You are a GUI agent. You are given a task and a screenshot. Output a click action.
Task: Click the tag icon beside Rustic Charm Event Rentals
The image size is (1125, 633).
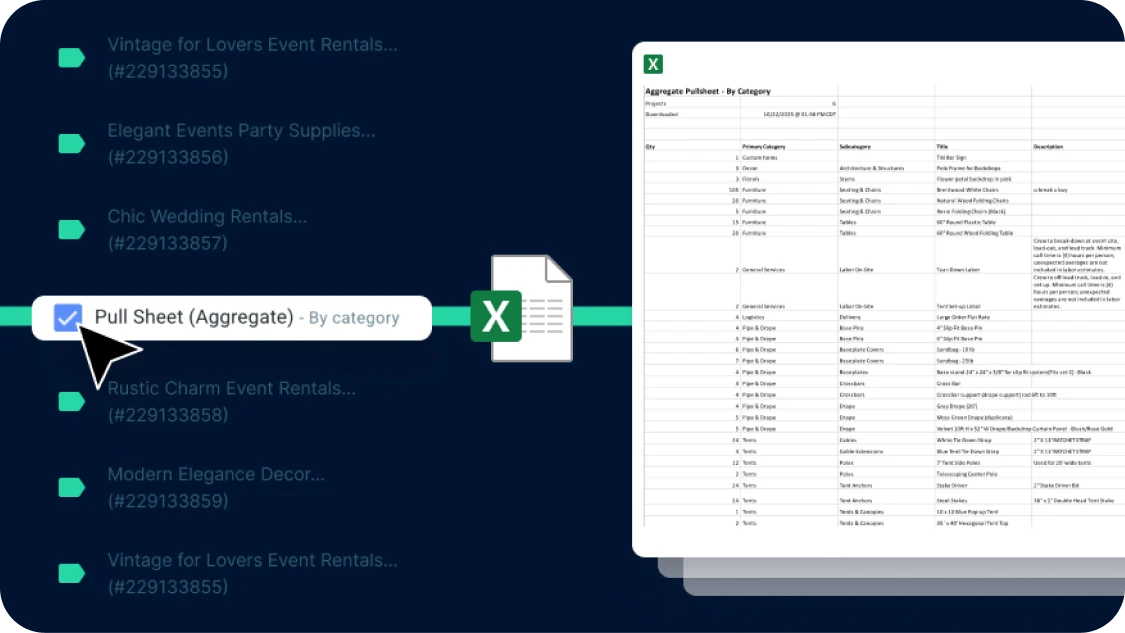coord(70,401)
